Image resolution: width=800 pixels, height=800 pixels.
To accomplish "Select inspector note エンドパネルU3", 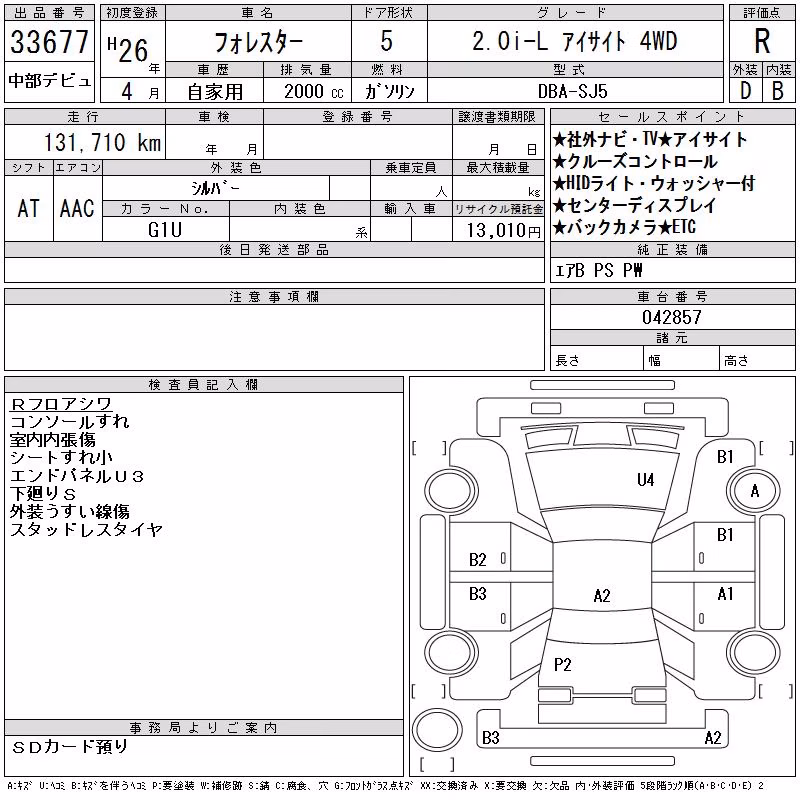I will click(77, 476).
